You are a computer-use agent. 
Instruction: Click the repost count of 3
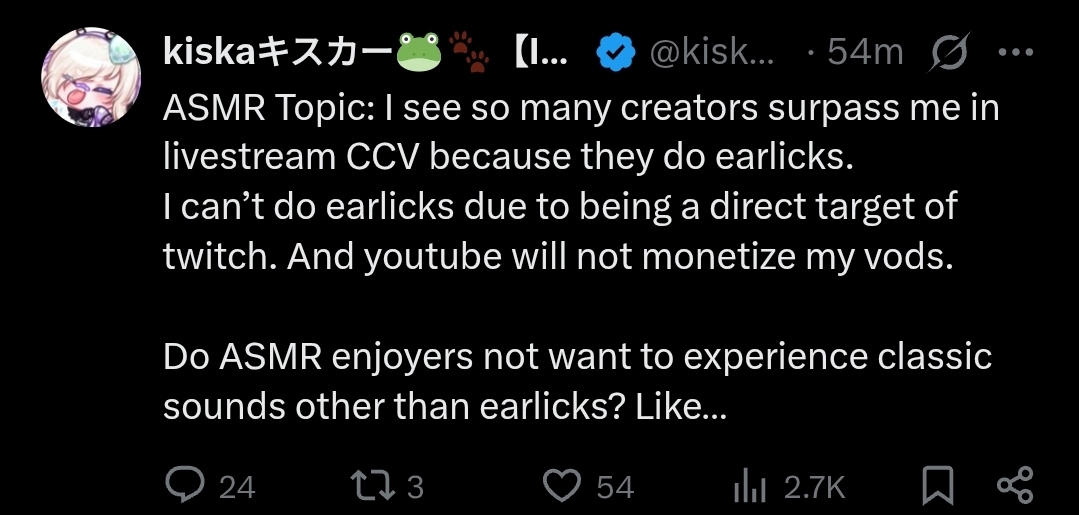415,487
